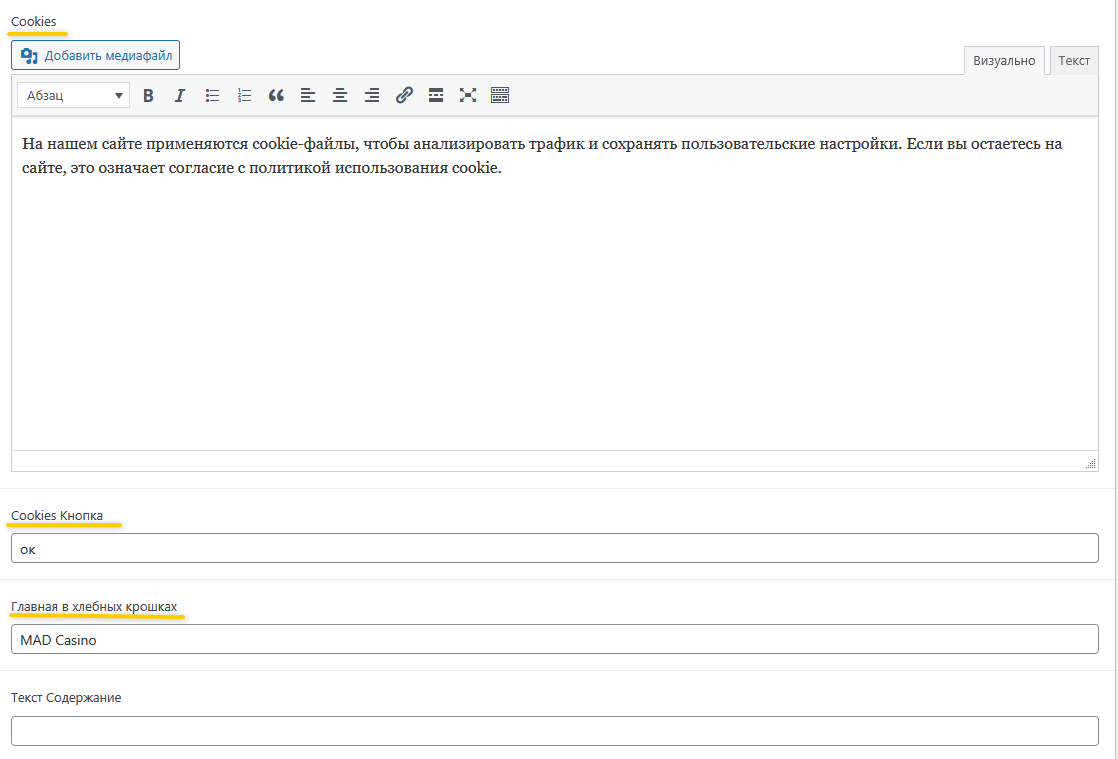Click the Добавить медиафайл button
Image resolution: width=1118 pixels, height=759 pixels.
tap(96, 55)
